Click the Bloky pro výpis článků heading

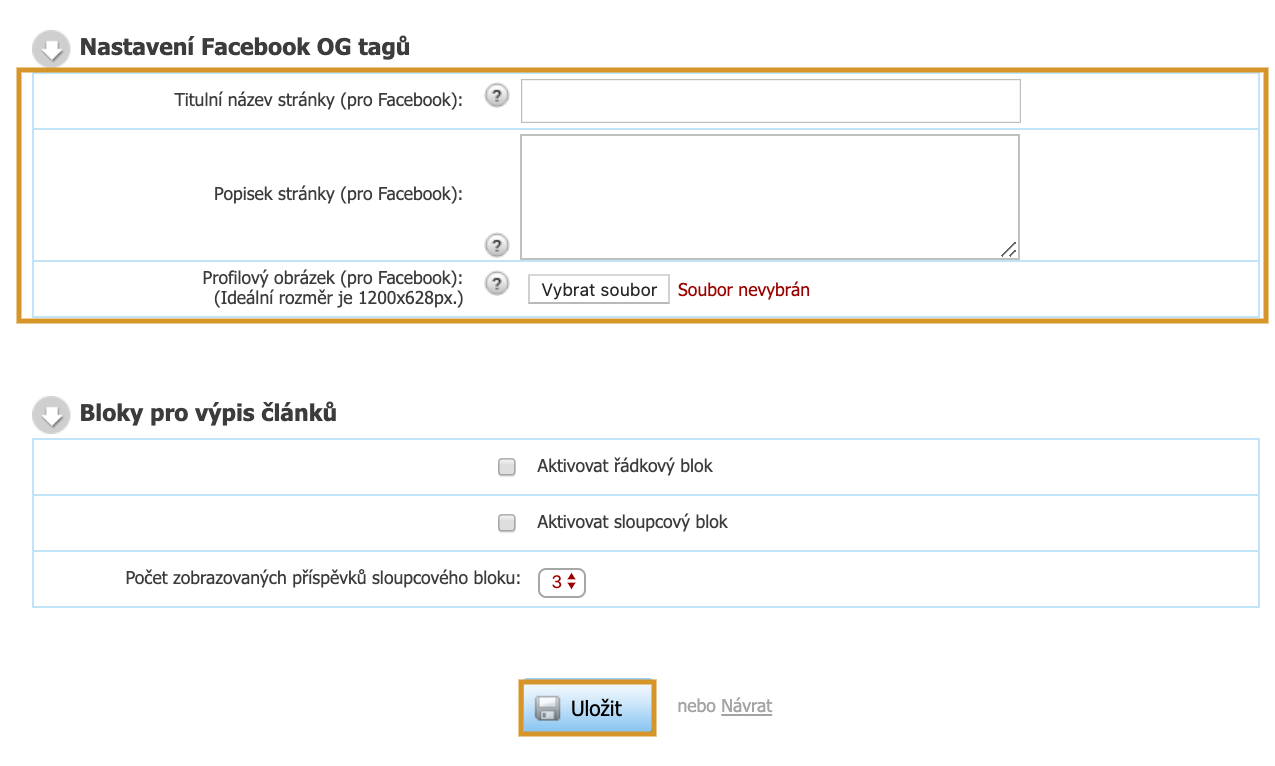coord(208,413)
